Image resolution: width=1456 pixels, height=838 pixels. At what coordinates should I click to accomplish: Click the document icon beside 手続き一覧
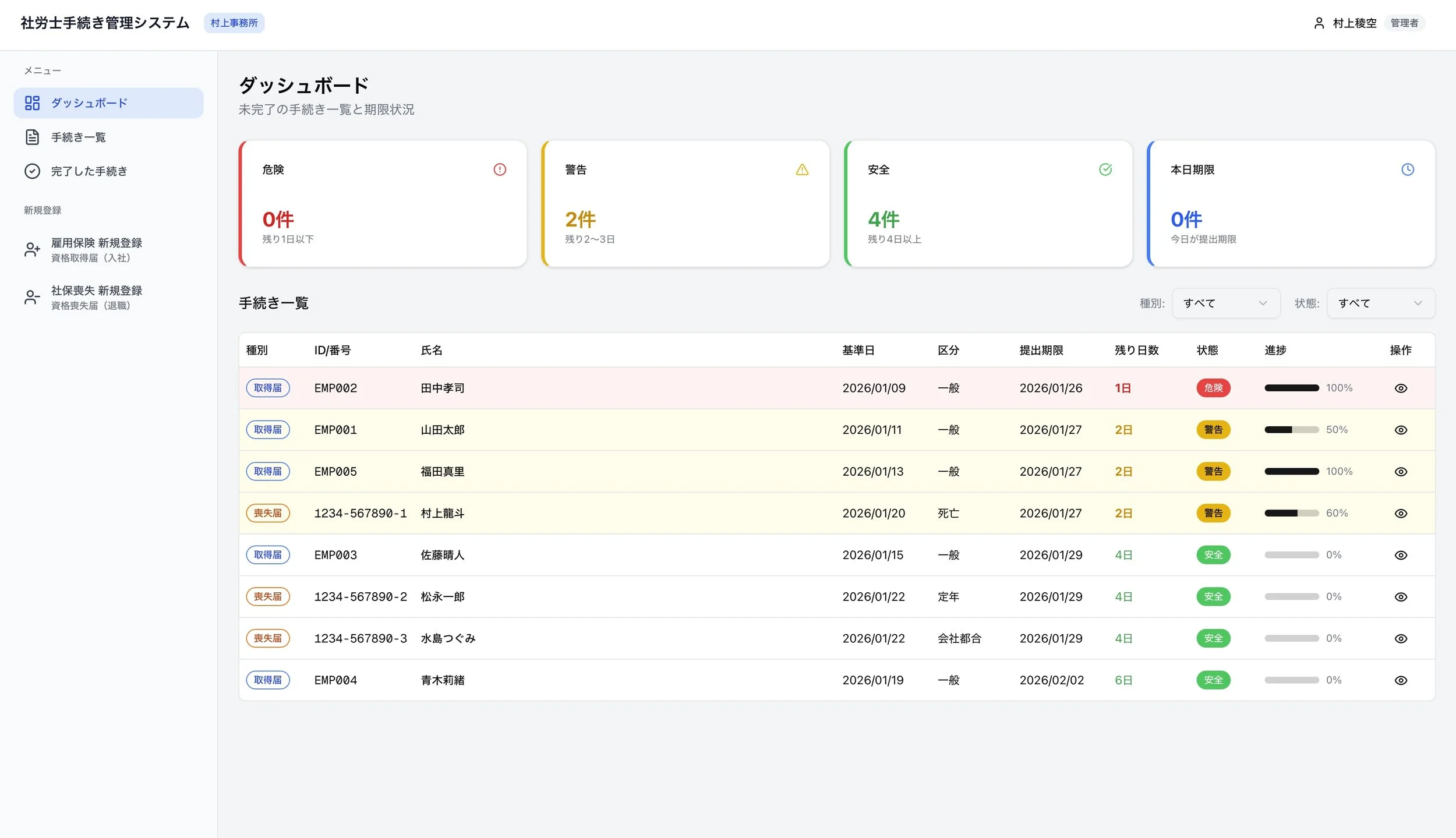[x=32, y=137]
